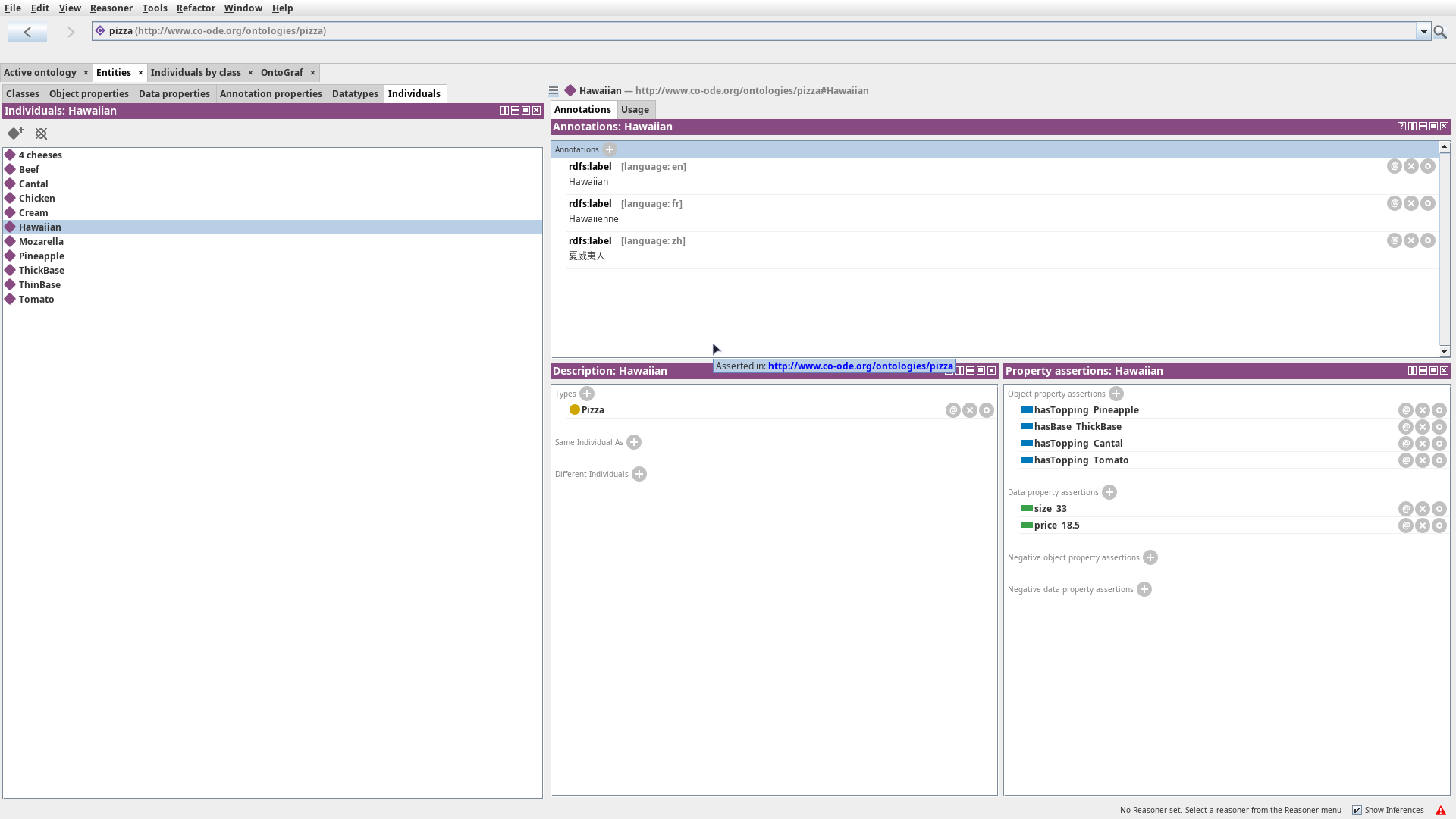
Task: Add a data property assertion
Action: 1109,492
